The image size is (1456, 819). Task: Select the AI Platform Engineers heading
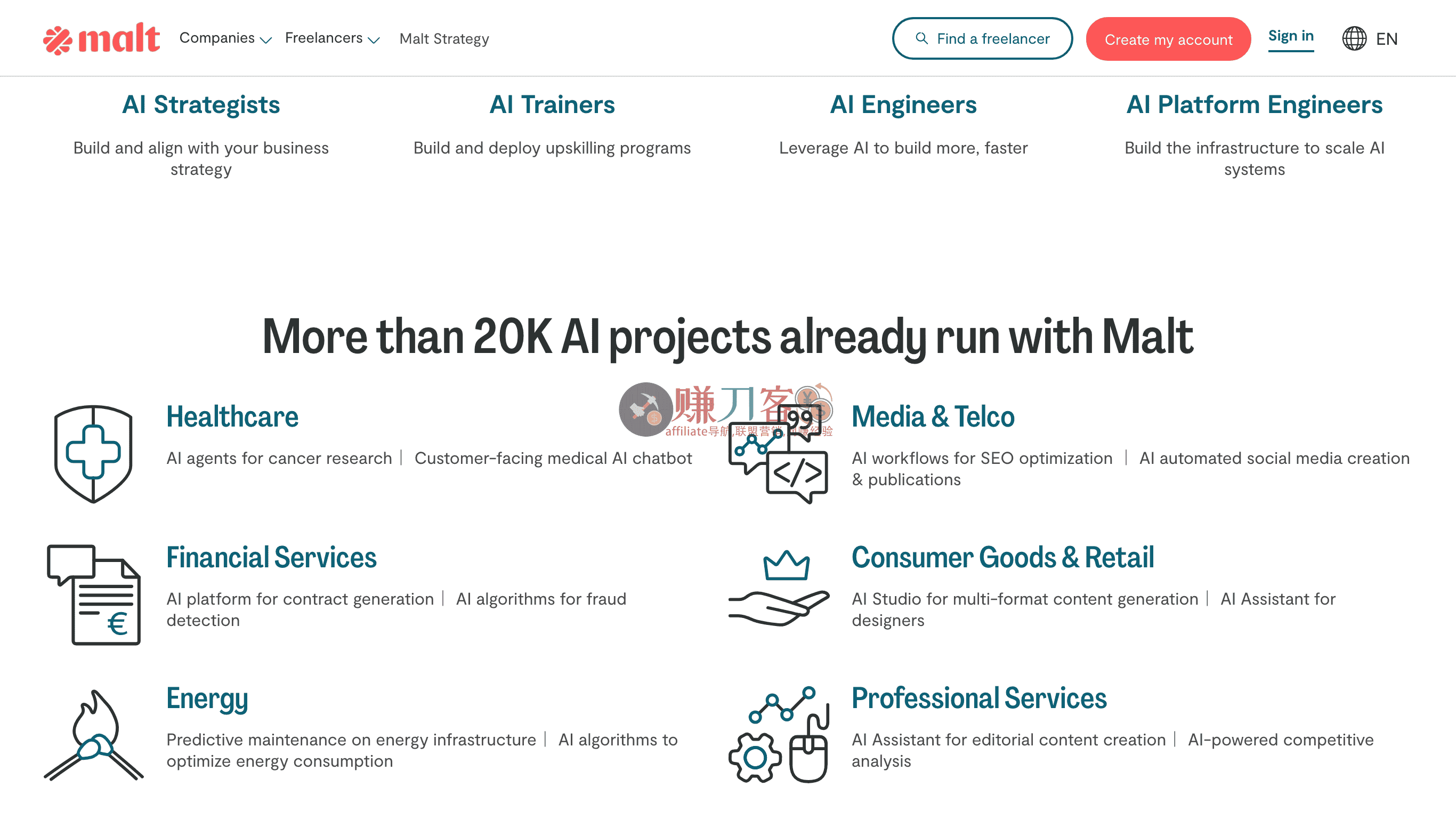point(1254,105)
